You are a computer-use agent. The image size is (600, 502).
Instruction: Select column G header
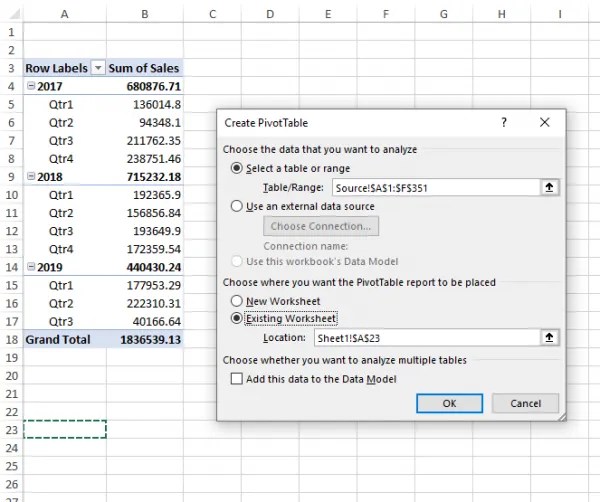443,14
